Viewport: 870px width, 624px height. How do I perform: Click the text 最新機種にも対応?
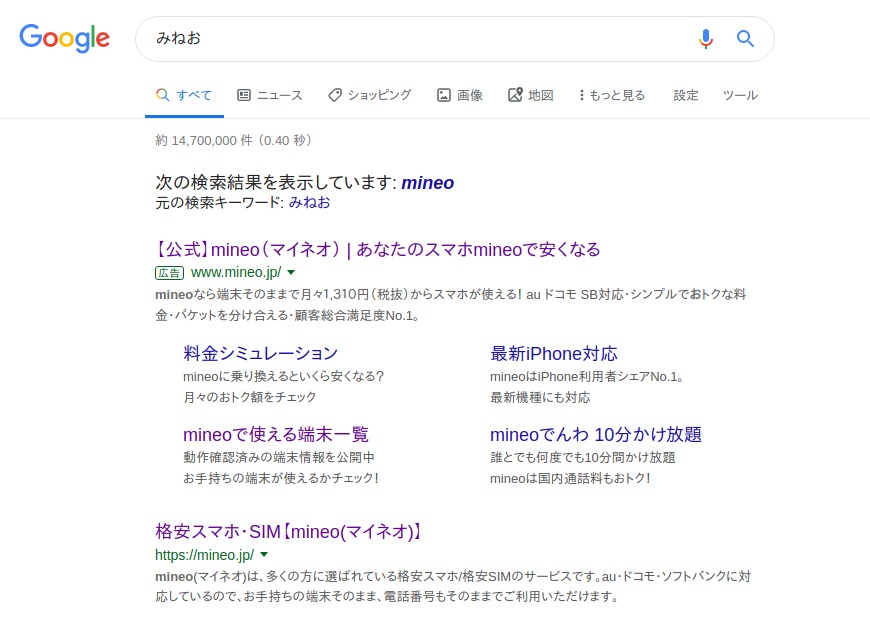click(540, 397)
